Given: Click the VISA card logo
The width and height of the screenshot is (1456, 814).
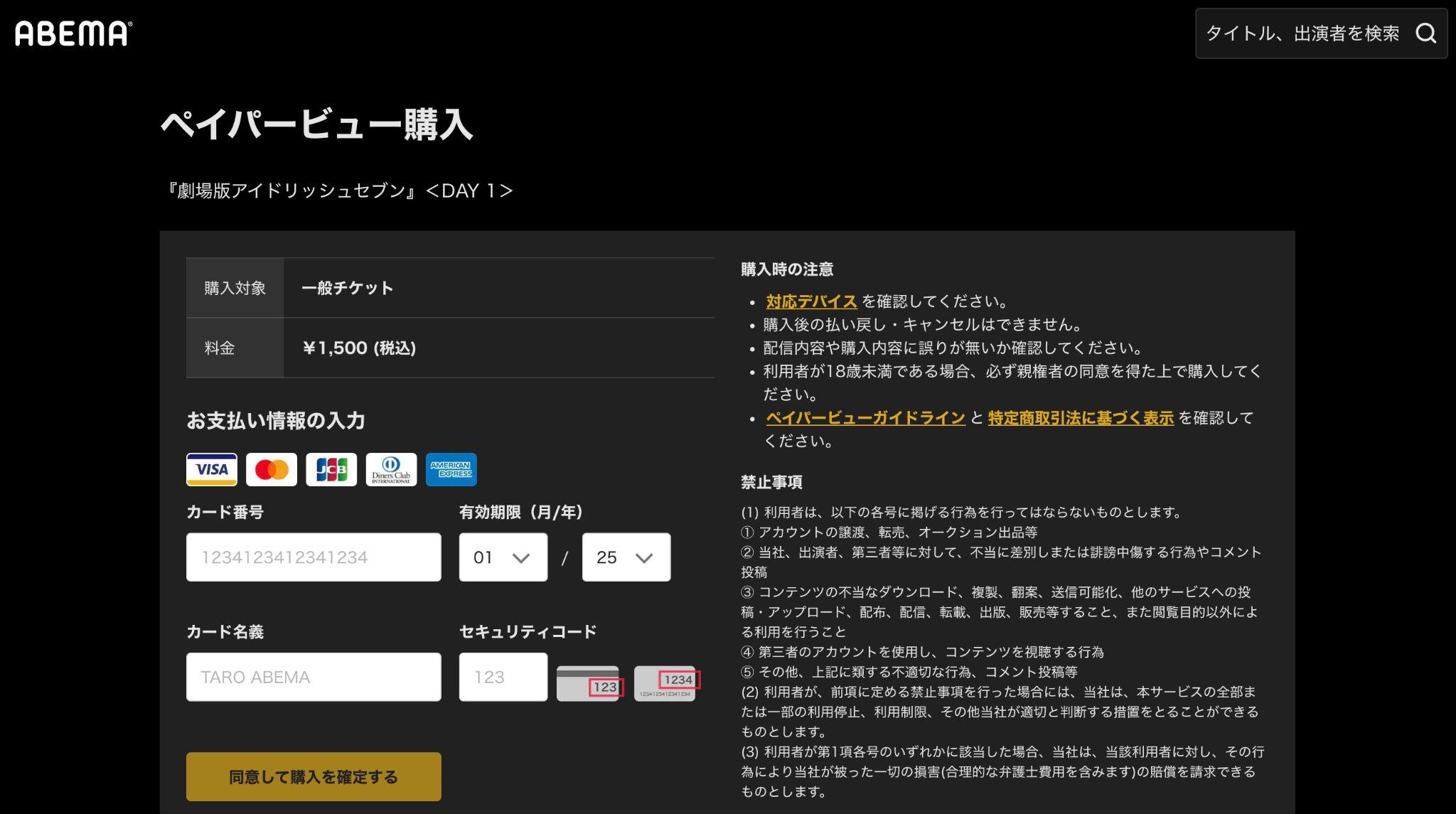Looking at the screenshot, I should [212, 469].
